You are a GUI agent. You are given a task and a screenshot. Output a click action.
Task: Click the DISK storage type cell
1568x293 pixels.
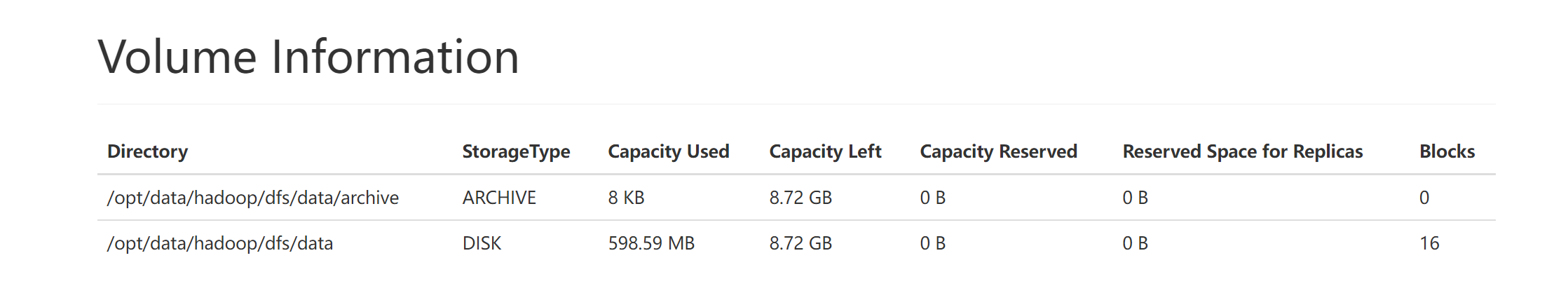pos(482,243)
